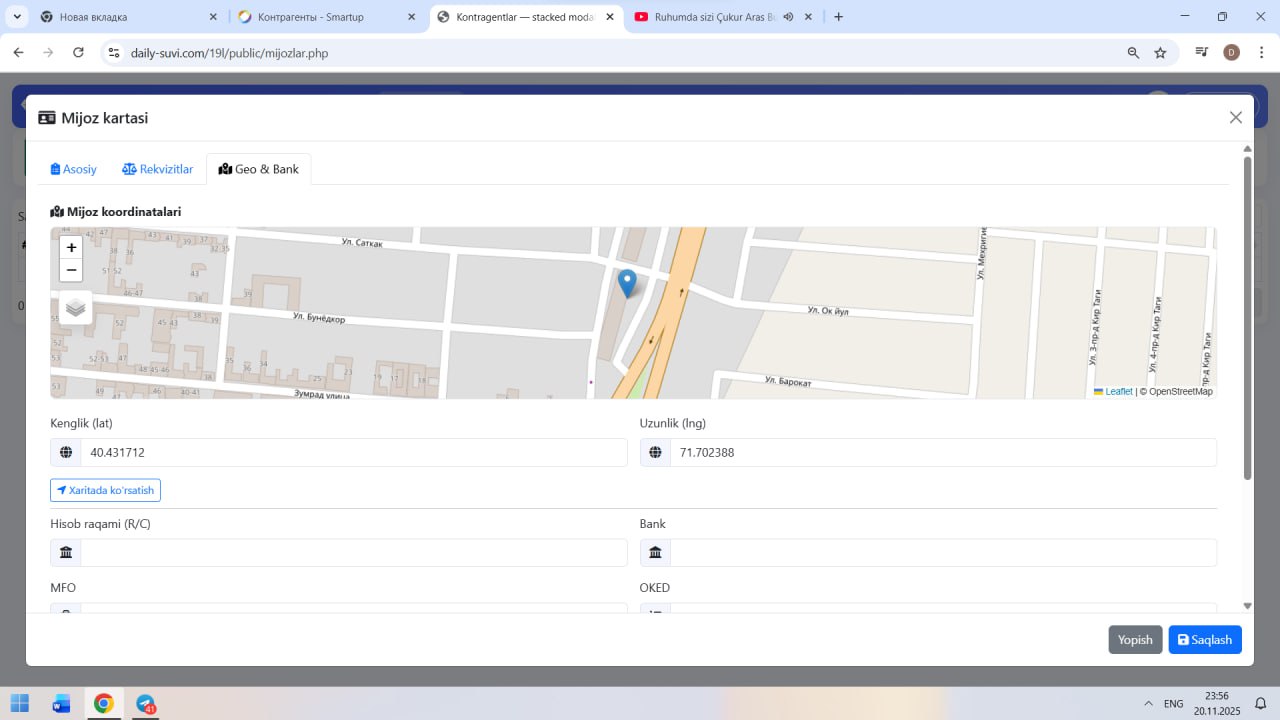Save changes with Saqlash button

point(1204,640)
